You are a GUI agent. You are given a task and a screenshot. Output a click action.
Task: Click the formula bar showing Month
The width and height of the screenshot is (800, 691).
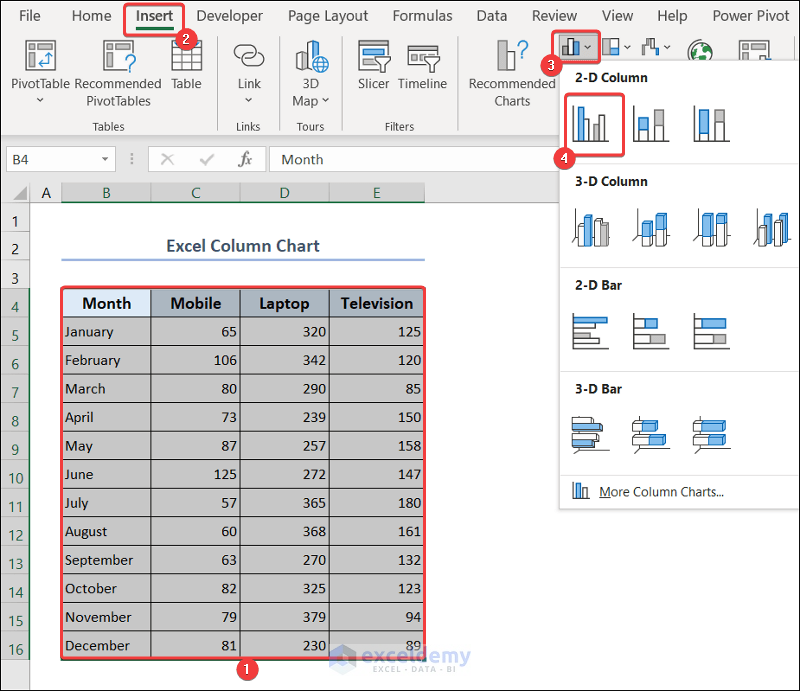(x=413, y=160)
